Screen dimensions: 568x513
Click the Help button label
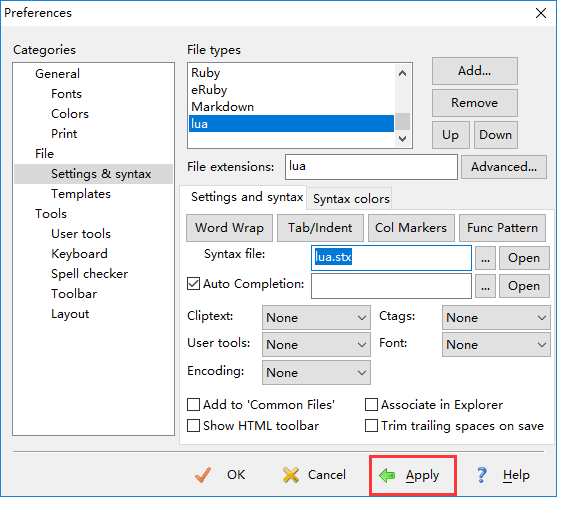(x=516, y=475)
